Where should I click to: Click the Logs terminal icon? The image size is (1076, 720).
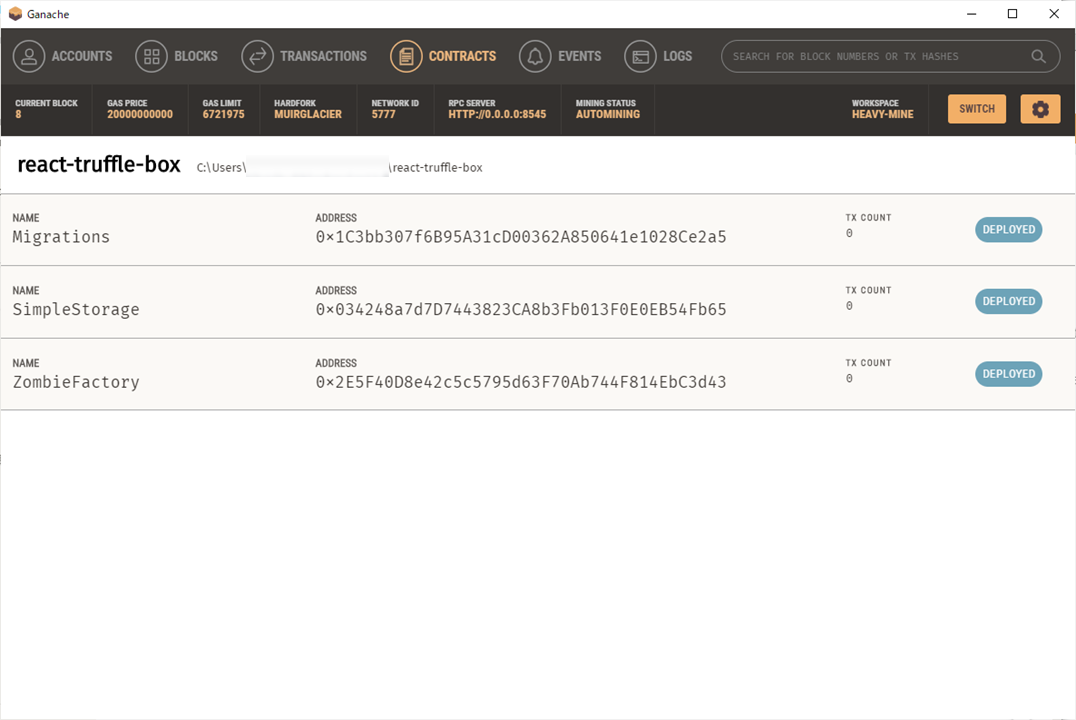(640, 56)
